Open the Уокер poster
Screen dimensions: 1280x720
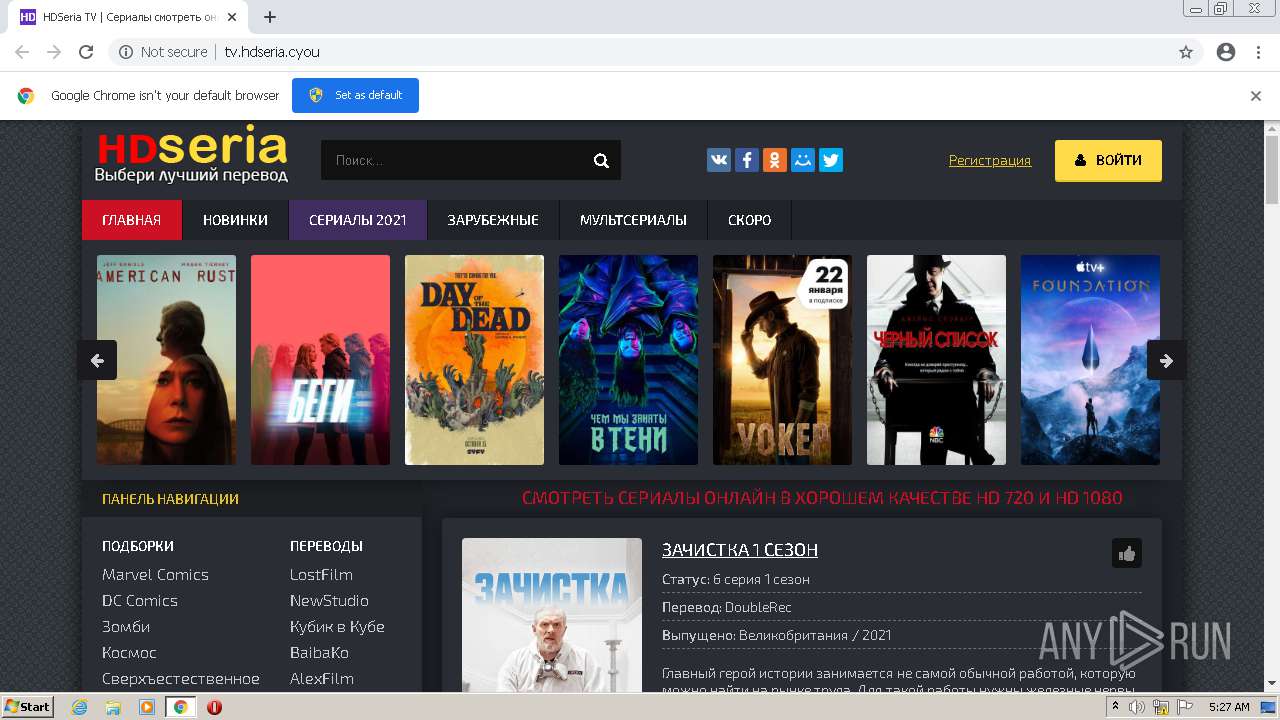click(x=782, y=360)
